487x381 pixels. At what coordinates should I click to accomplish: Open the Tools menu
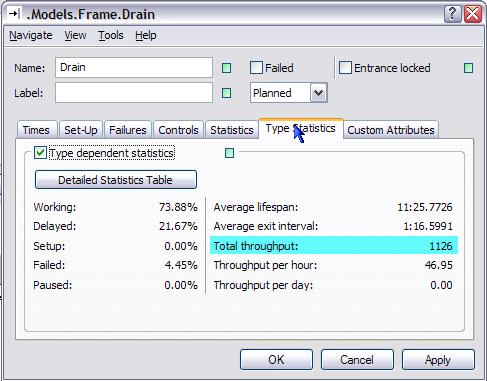click(111, 35)
